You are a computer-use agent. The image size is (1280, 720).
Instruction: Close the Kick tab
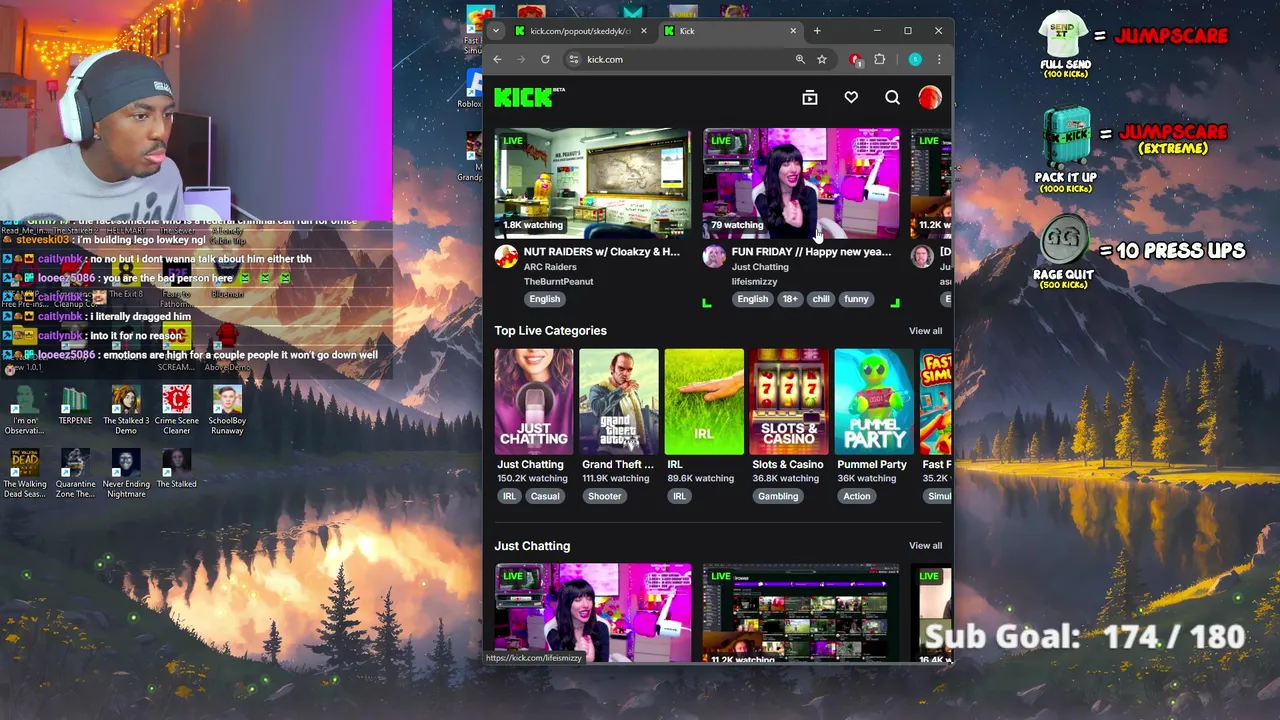(793, 31)
